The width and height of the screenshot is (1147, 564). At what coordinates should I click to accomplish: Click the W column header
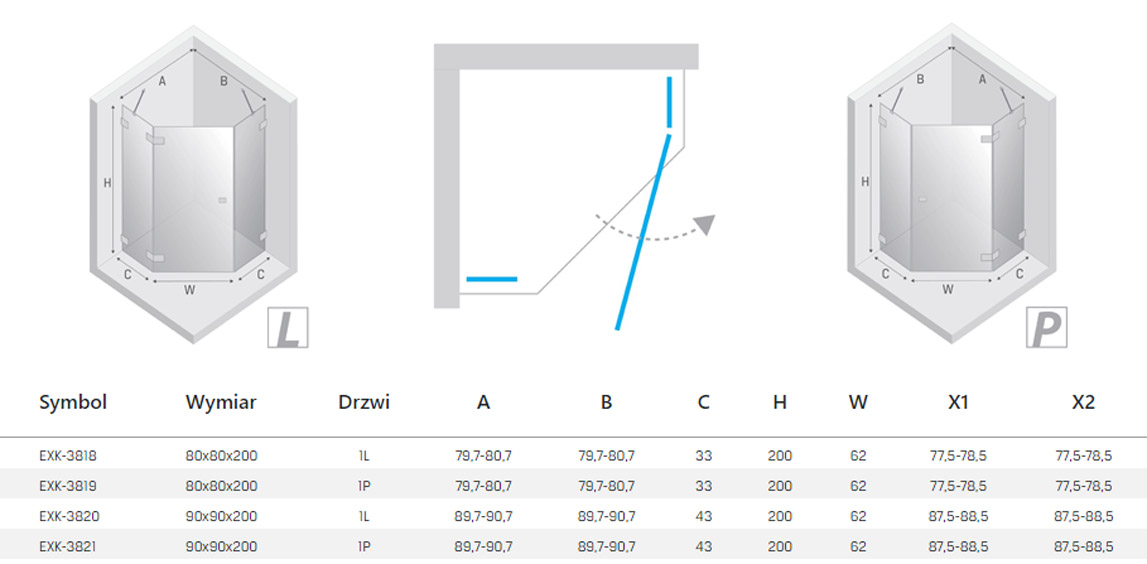coord(858,403)
